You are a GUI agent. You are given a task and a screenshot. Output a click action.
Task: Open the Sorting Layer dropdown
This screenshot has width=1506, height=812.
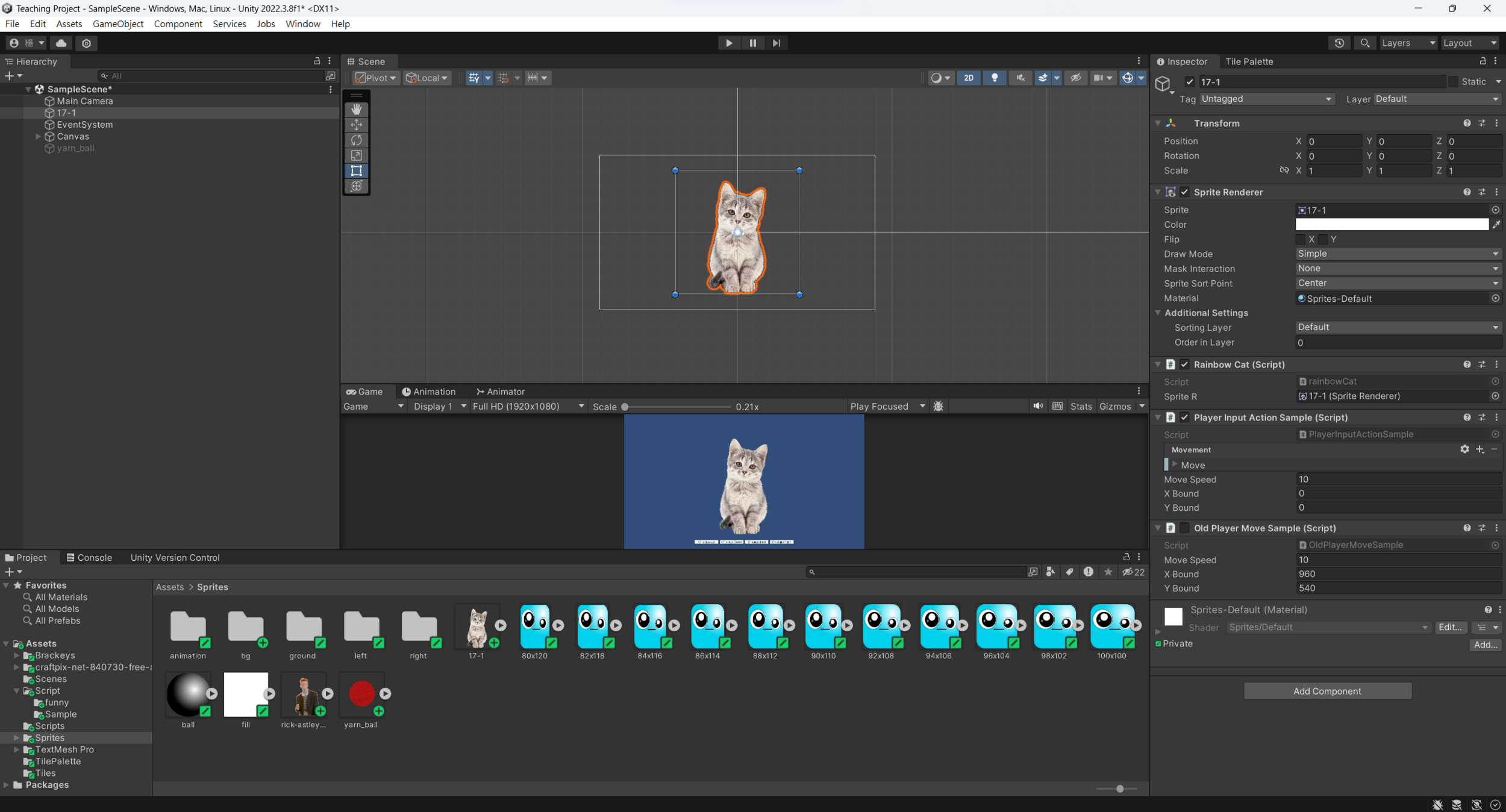coord(1397,327)
